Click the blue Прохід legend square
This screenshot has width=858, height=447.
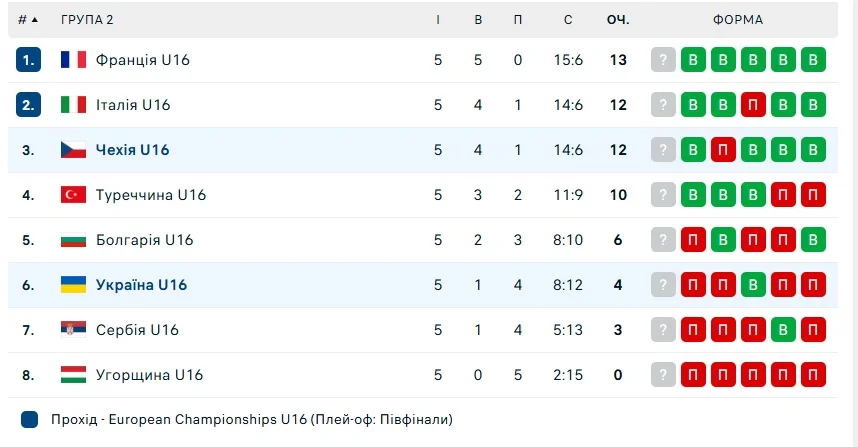tap(29, 420)
